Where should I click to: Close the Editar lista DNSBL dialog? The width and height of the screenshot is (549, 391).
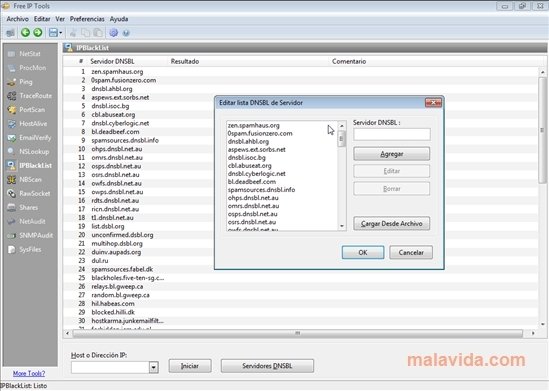433,103
